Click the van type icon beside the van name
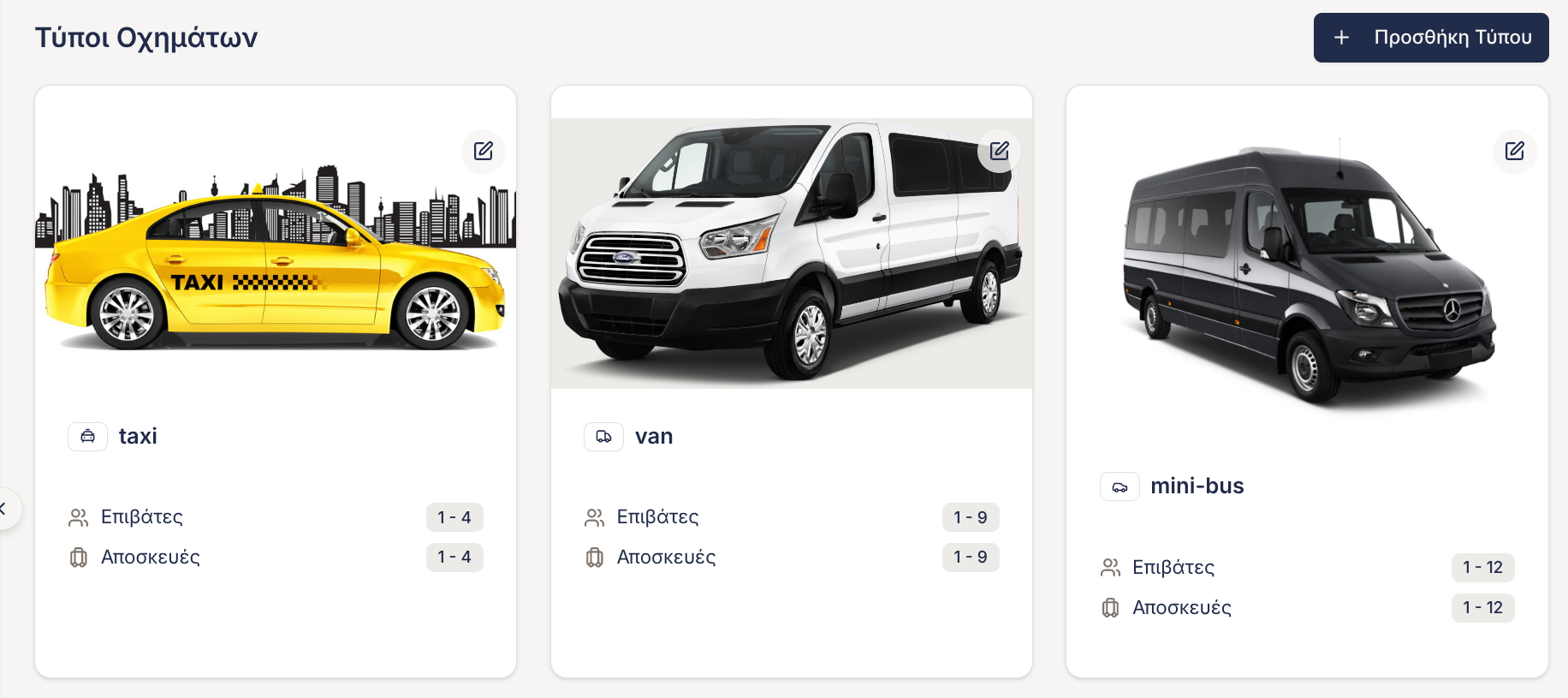 point(603,437)
